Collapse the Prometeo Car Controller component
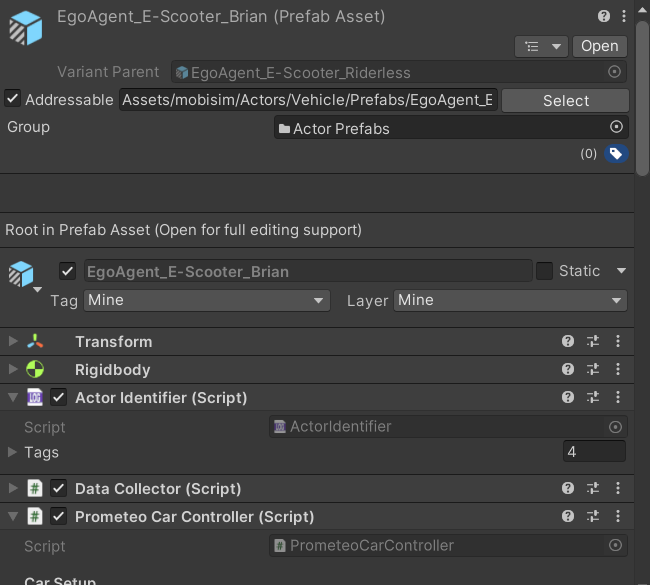The height and width of the screenshot is (585, 650). click(x=13, y=516)
